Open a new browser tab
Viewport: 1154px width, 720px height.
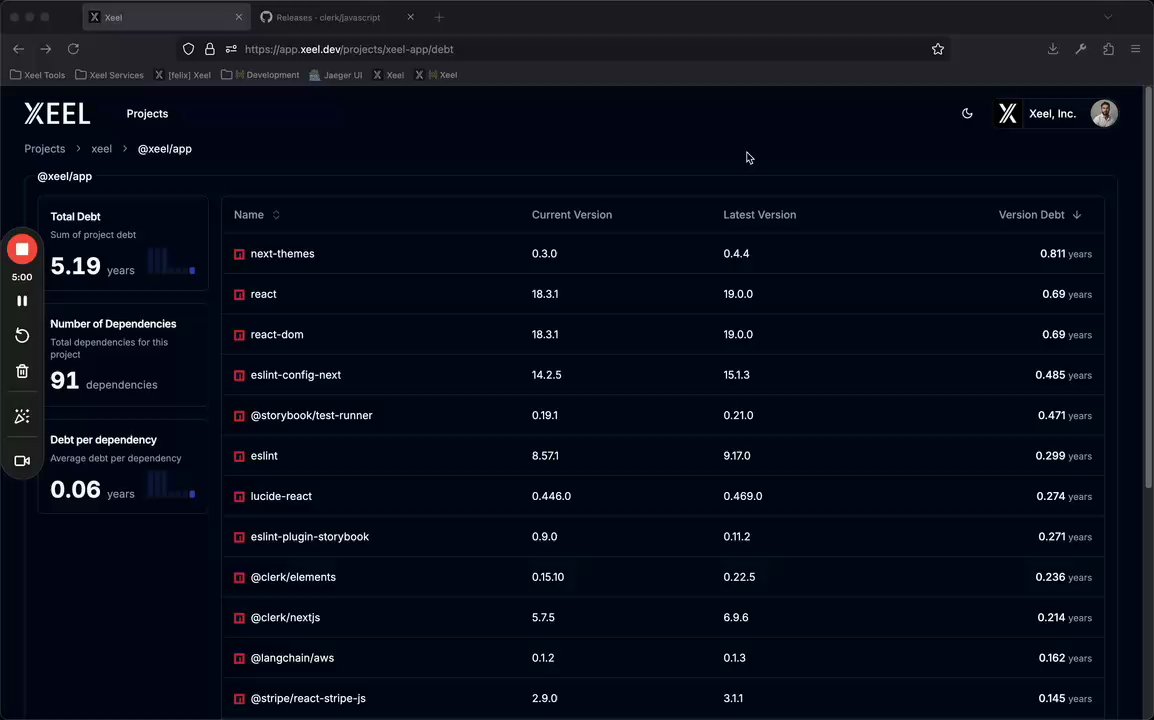click(439, 18)
